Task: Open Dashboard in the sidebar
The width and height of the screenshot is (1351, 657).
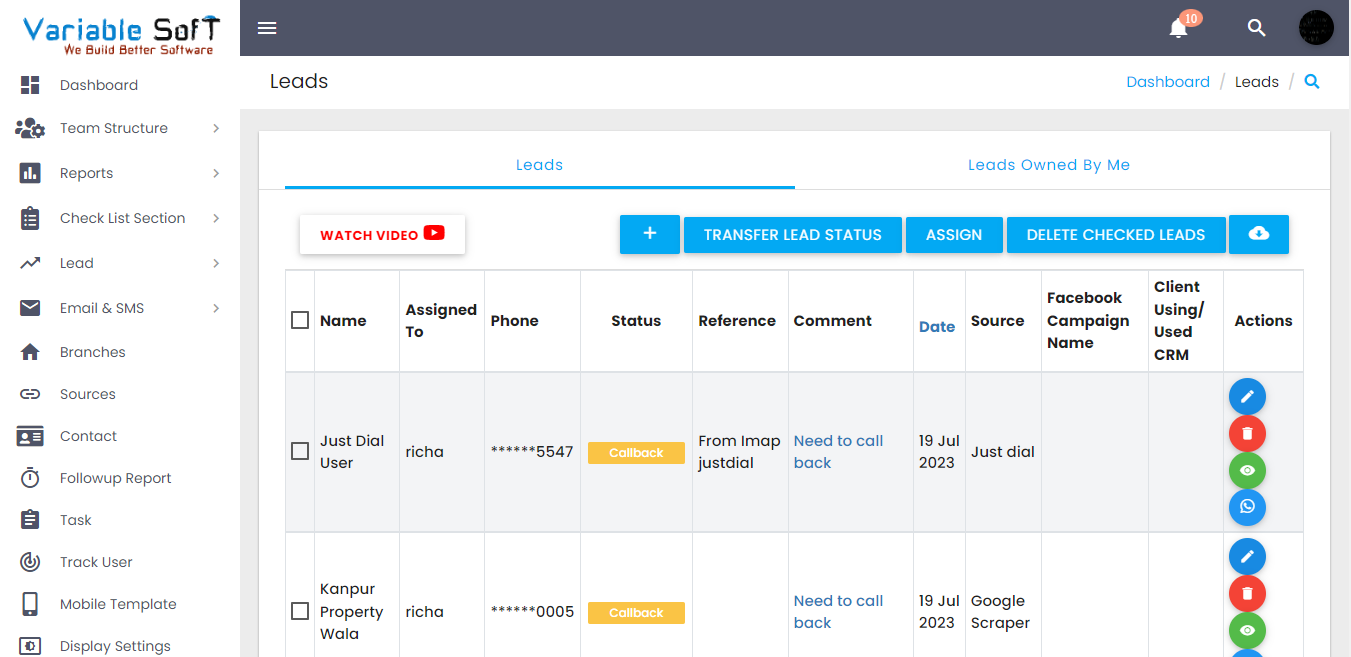Action: click(x=99, y=85)
